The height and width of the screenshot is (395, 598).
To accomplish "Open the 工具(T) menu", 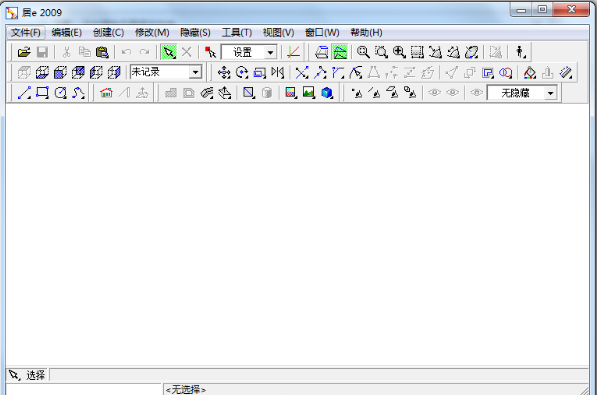I will click(x=237, y=32).
